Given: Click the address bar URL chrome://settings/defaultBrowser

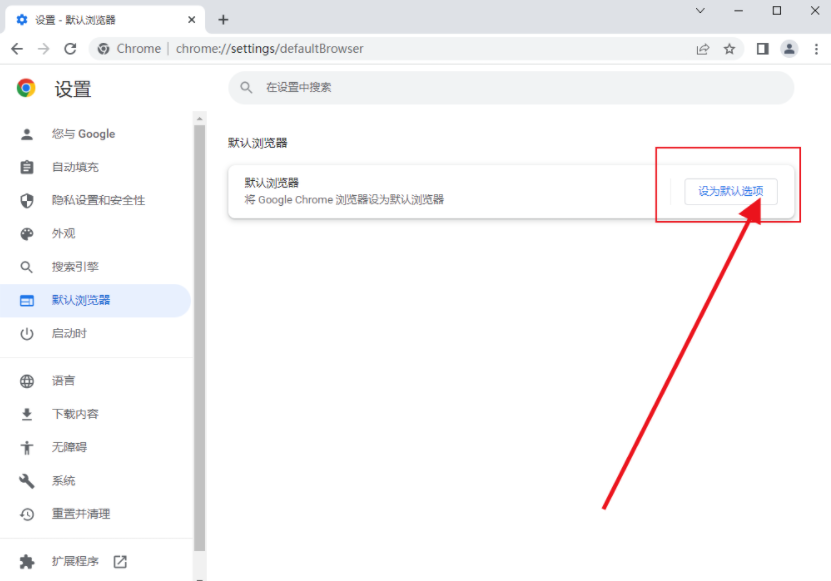Looking at the screenshot, I should (x=270, y=49).
